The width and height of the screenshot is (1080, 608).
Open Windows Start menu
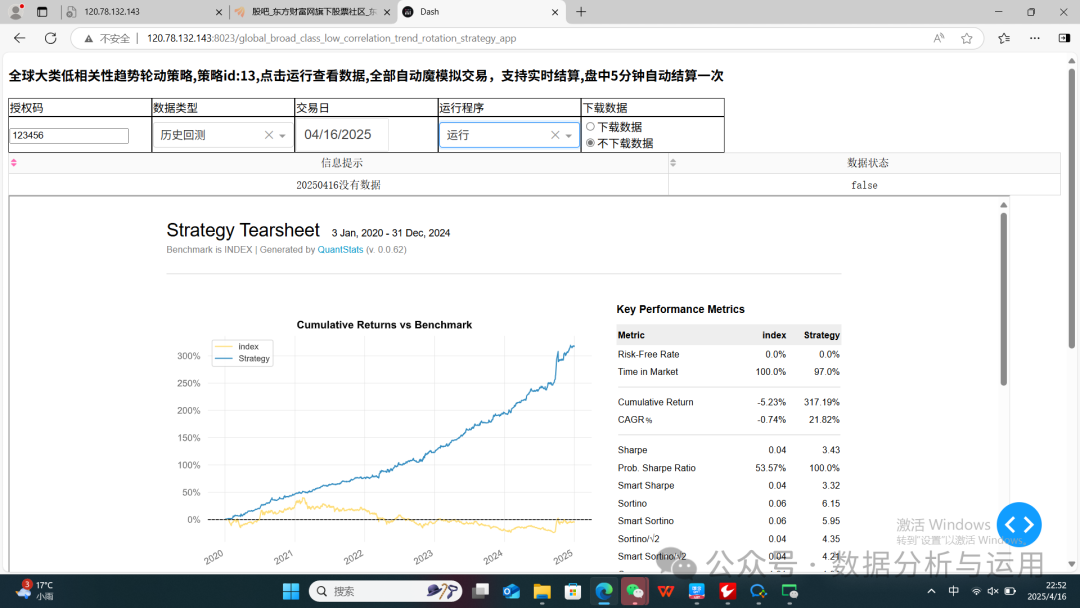click(291, 591)
